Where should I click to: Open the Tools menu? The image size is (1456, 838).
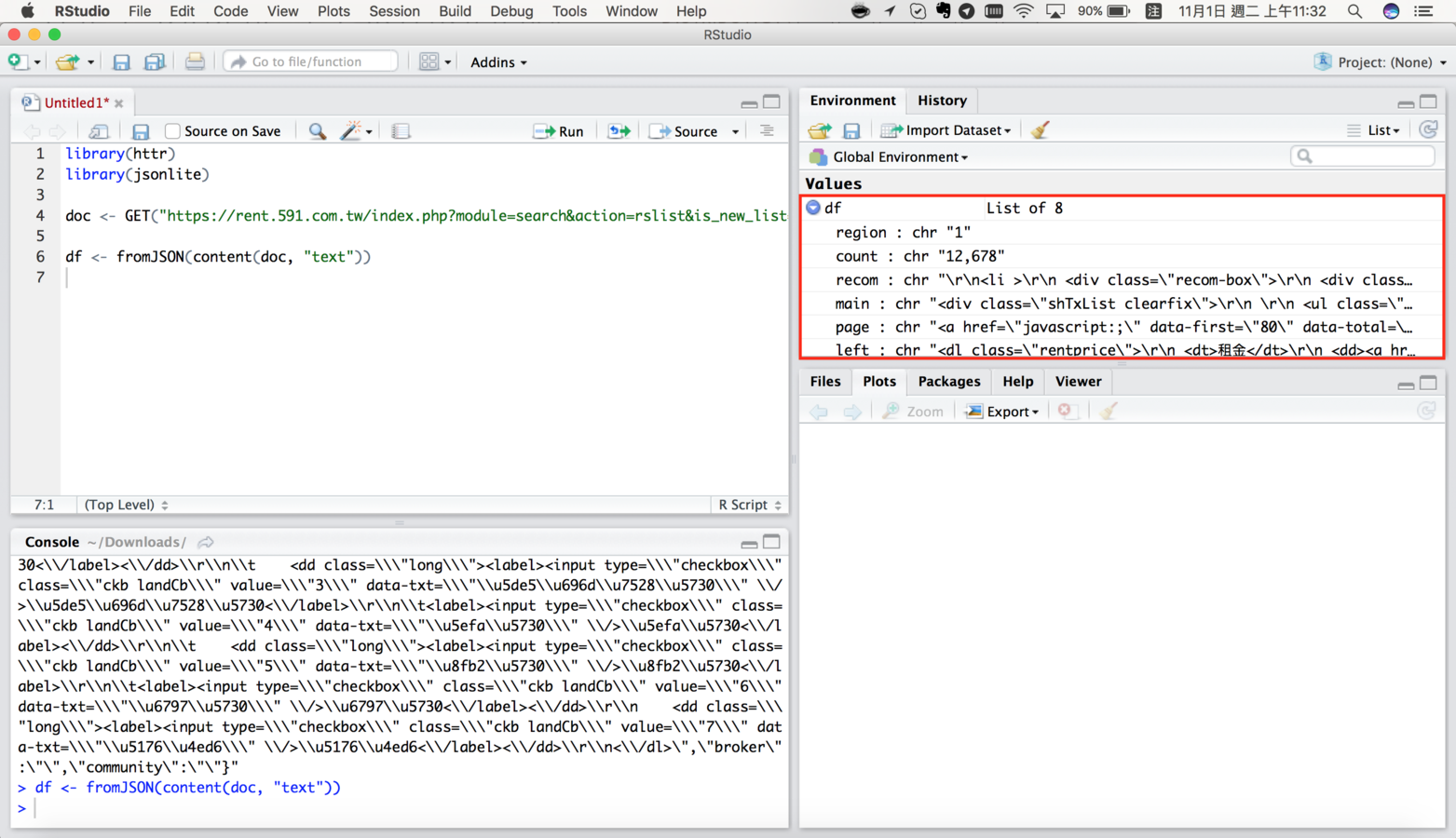click(569, 11)
